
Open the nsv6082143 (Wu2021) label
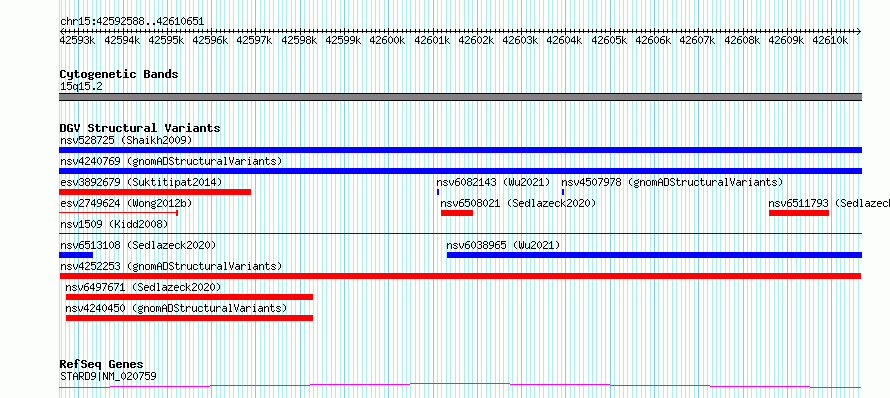[493, 182]
